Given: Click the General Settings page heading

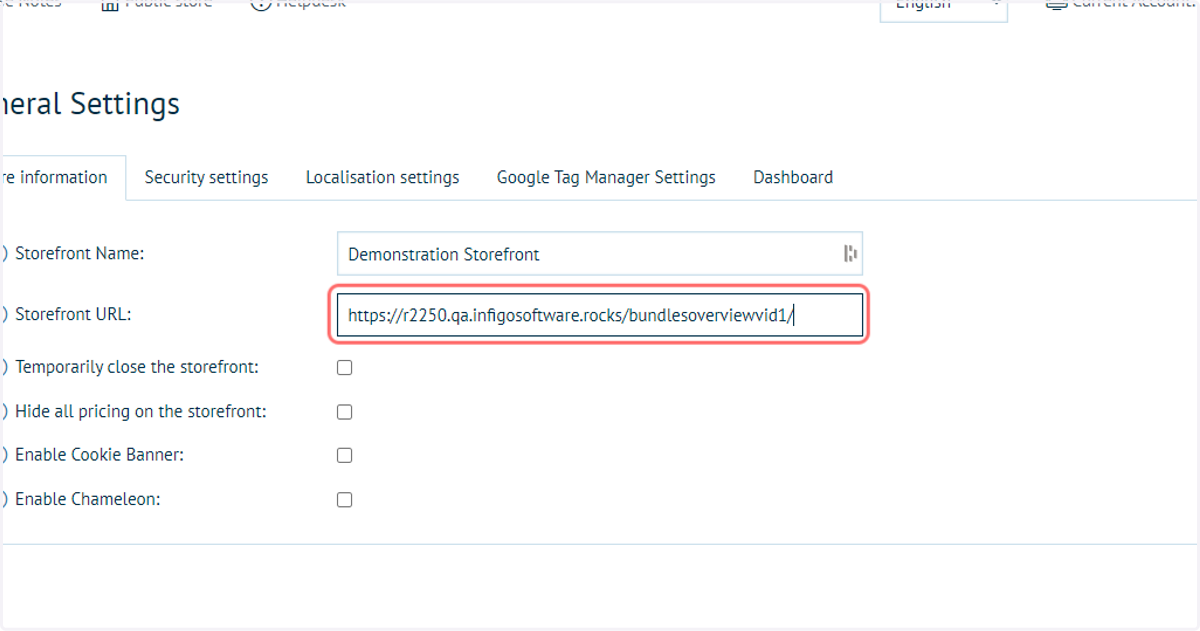Looking at the screenshot, I should (x=90, y=104).
